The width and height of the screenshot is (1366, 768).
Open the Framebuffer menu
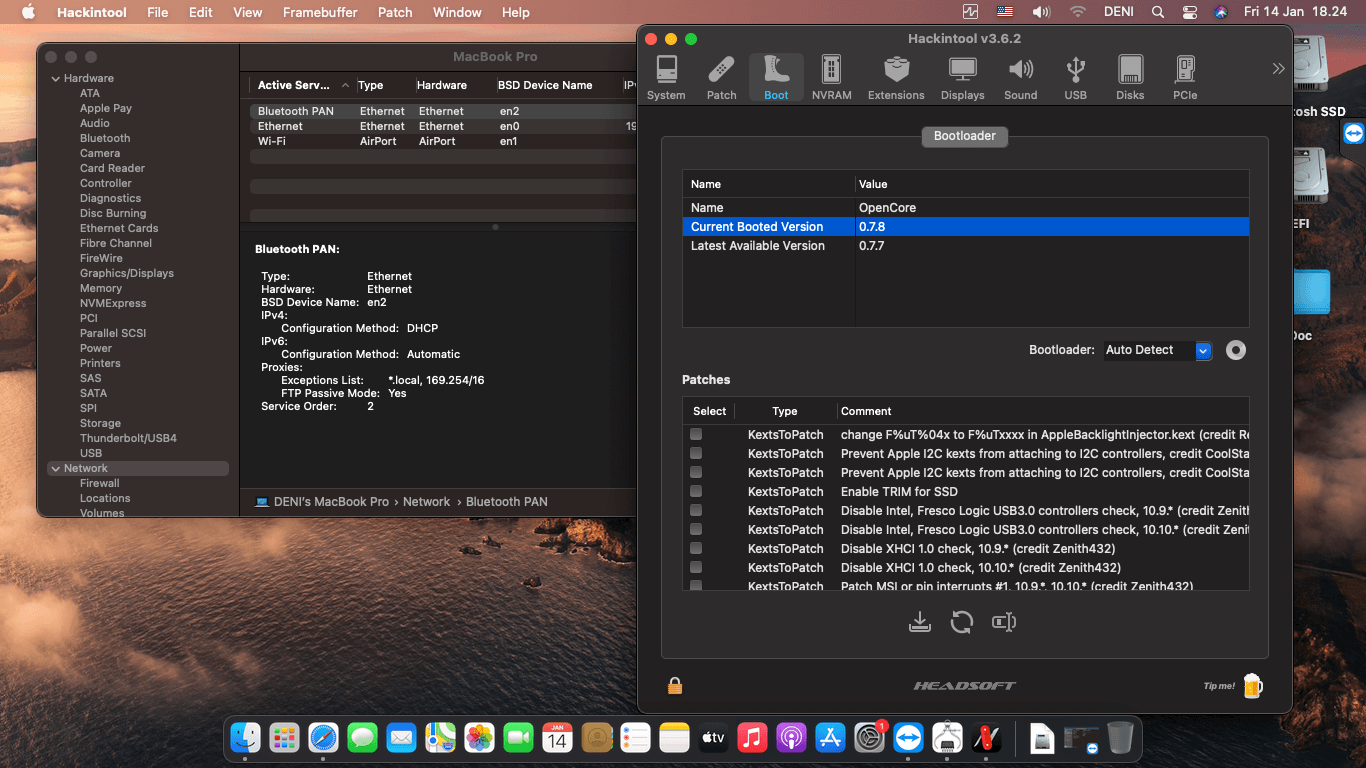tap(321, 12)
